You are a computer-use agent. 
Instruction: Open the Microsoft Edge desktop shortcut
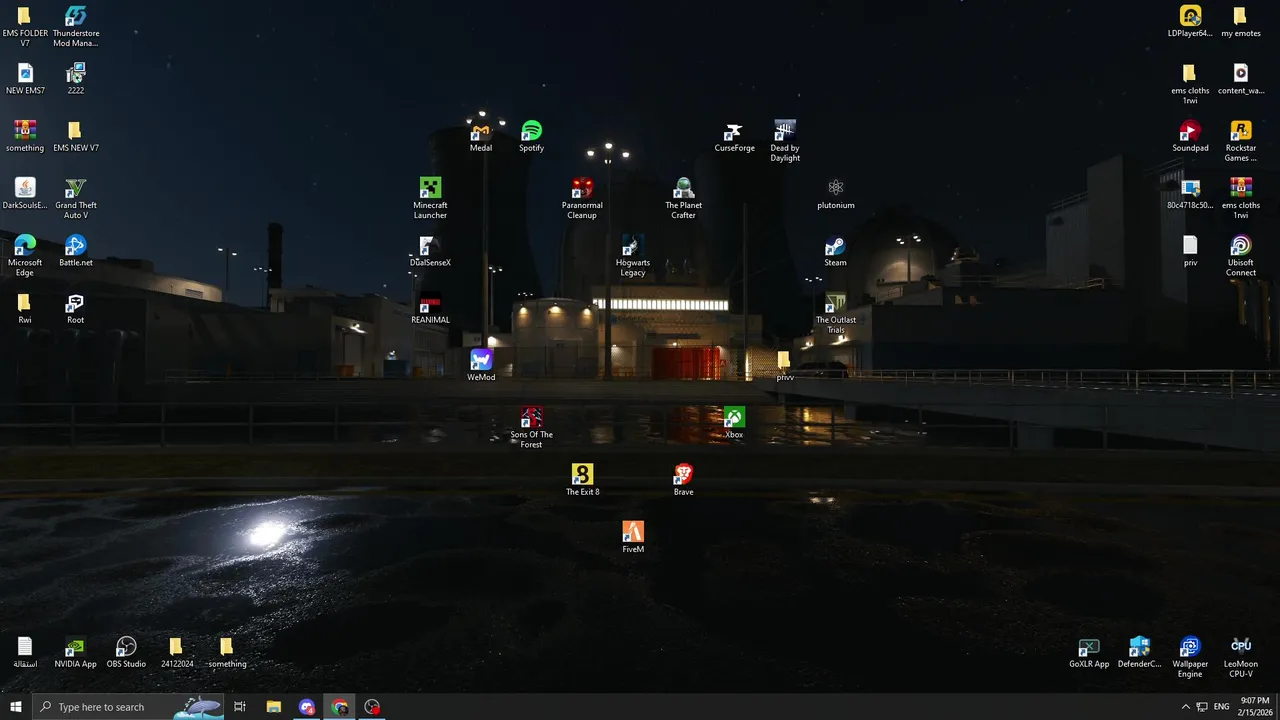(25, 256)
